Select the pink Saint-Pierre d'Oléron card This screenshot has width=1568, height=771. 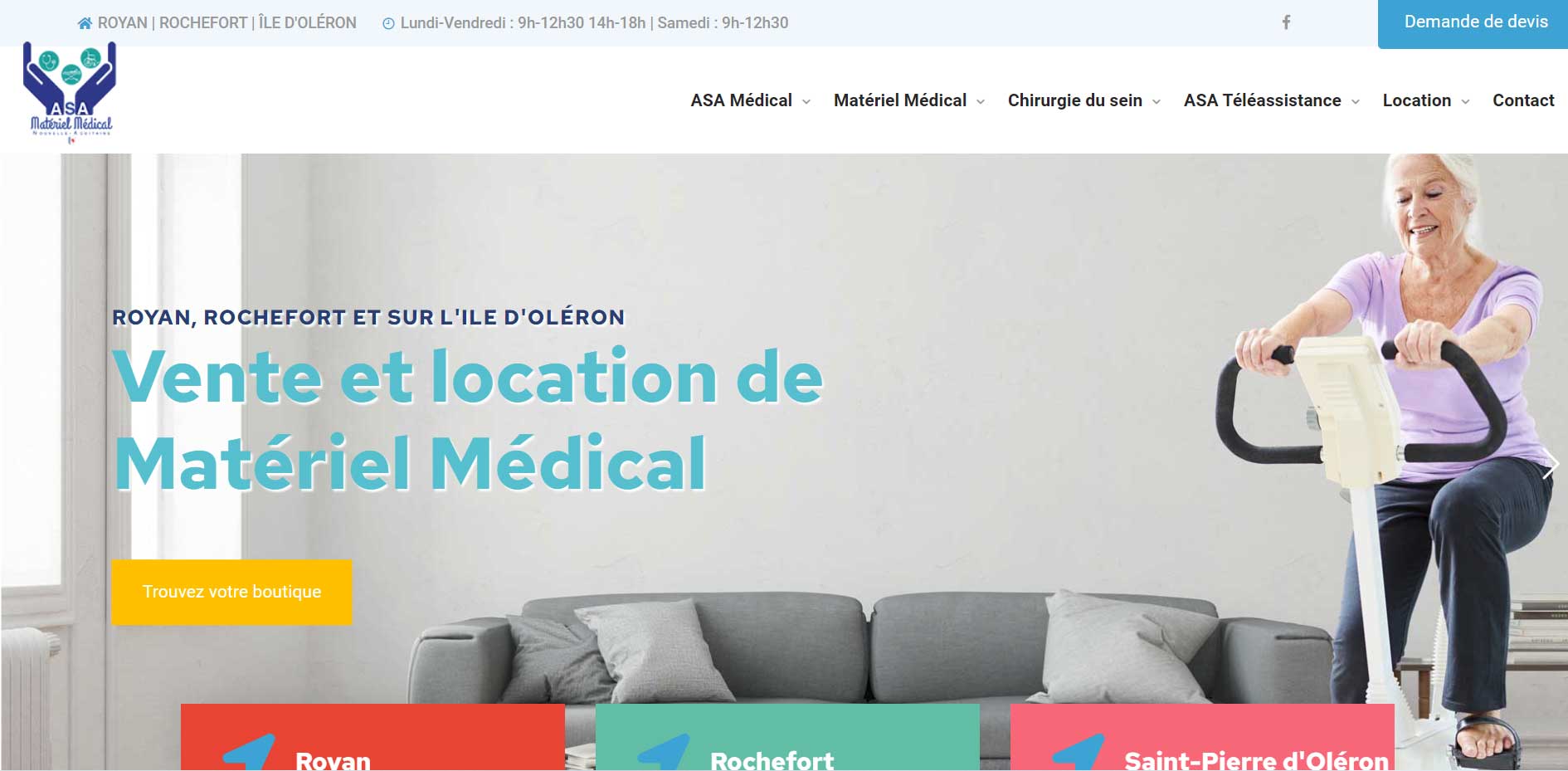pos(1202,737)
